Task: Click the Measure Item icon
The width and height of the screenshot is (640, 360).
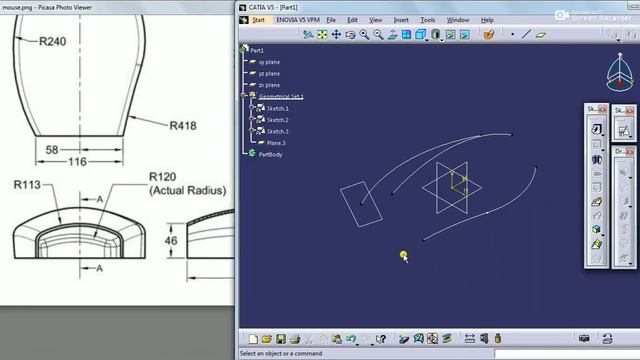Action: click(484, 338)
